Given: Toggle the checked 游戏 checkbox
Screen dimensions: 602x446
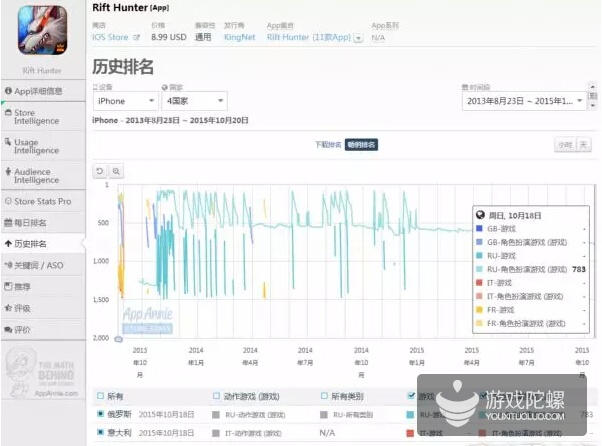Looking at the screenshot, I should coord(411,395).
